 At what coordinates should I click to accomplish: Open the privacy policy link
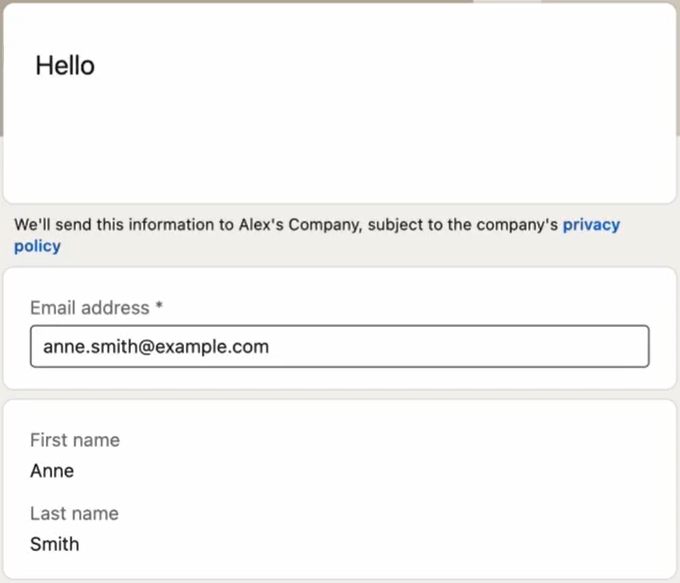(591, 225)
